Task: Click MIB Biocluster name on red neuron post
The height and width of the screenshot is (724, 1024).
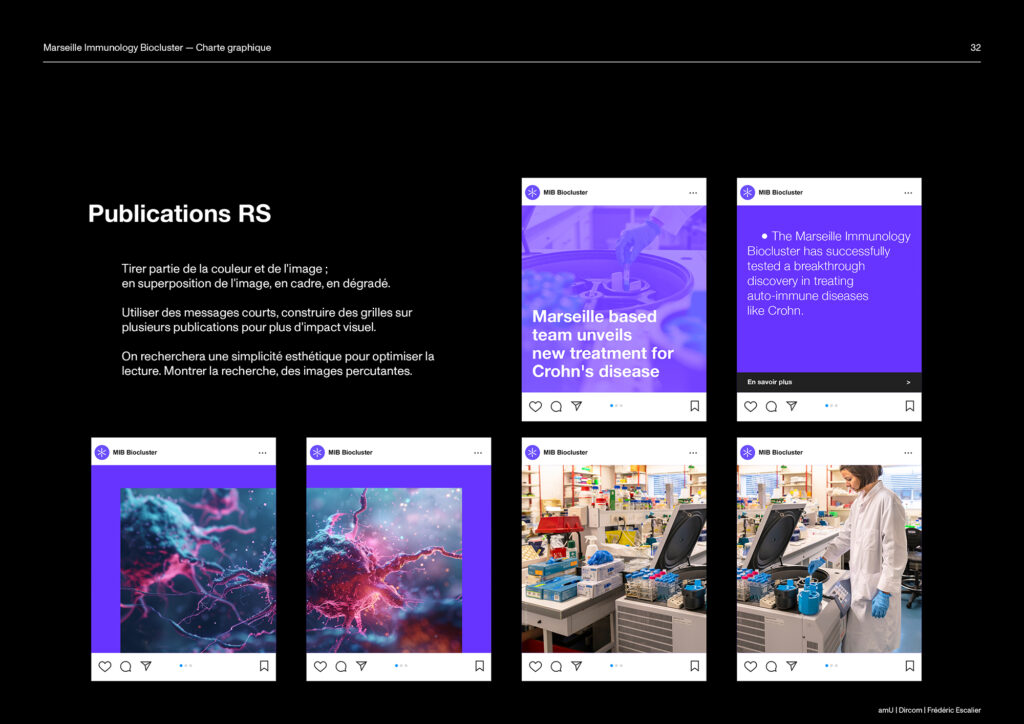Action: [350, 452]
